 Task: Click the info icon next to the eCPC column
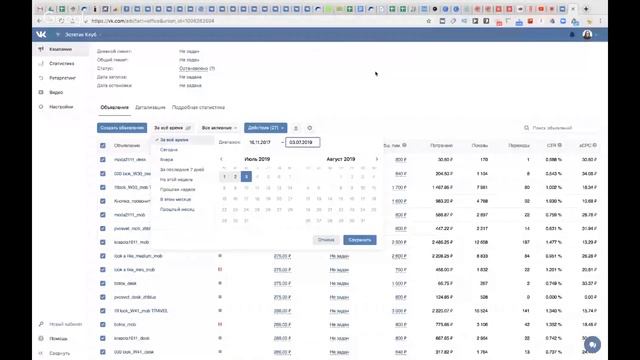pos(595,145)
